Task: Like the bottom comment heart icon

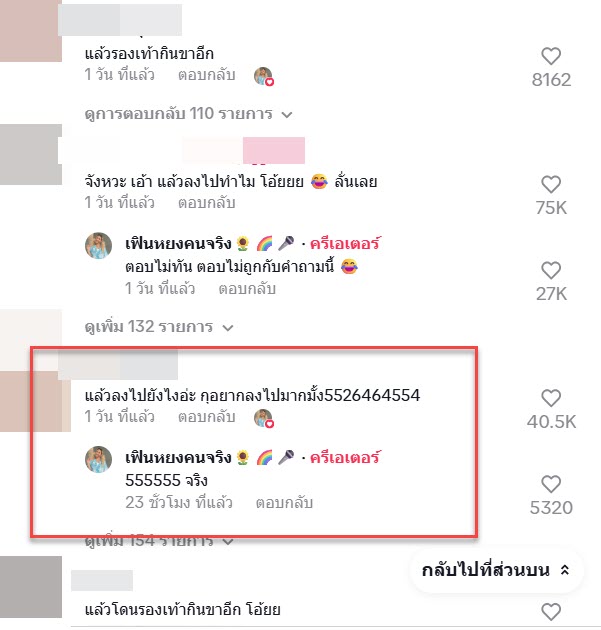Action: point(551,612)
